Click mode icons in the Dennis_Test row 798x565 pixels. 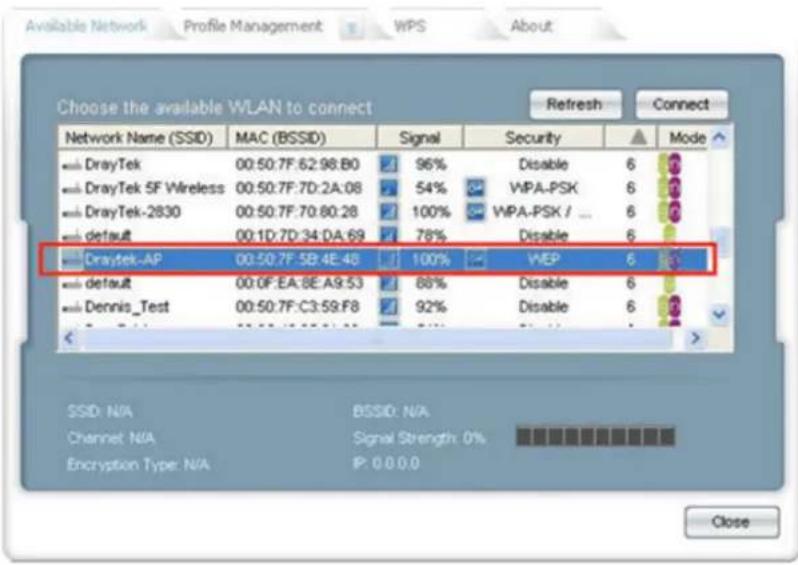click(x=670, y=307)
